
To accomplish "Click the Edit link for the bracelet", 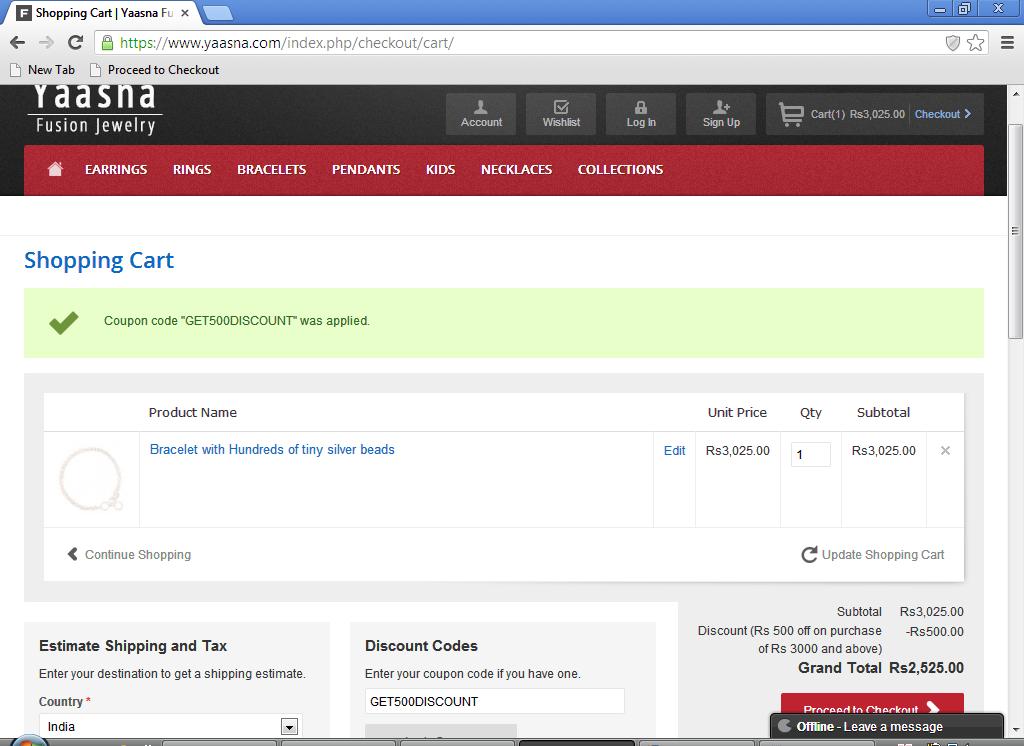I will point(675,451).
